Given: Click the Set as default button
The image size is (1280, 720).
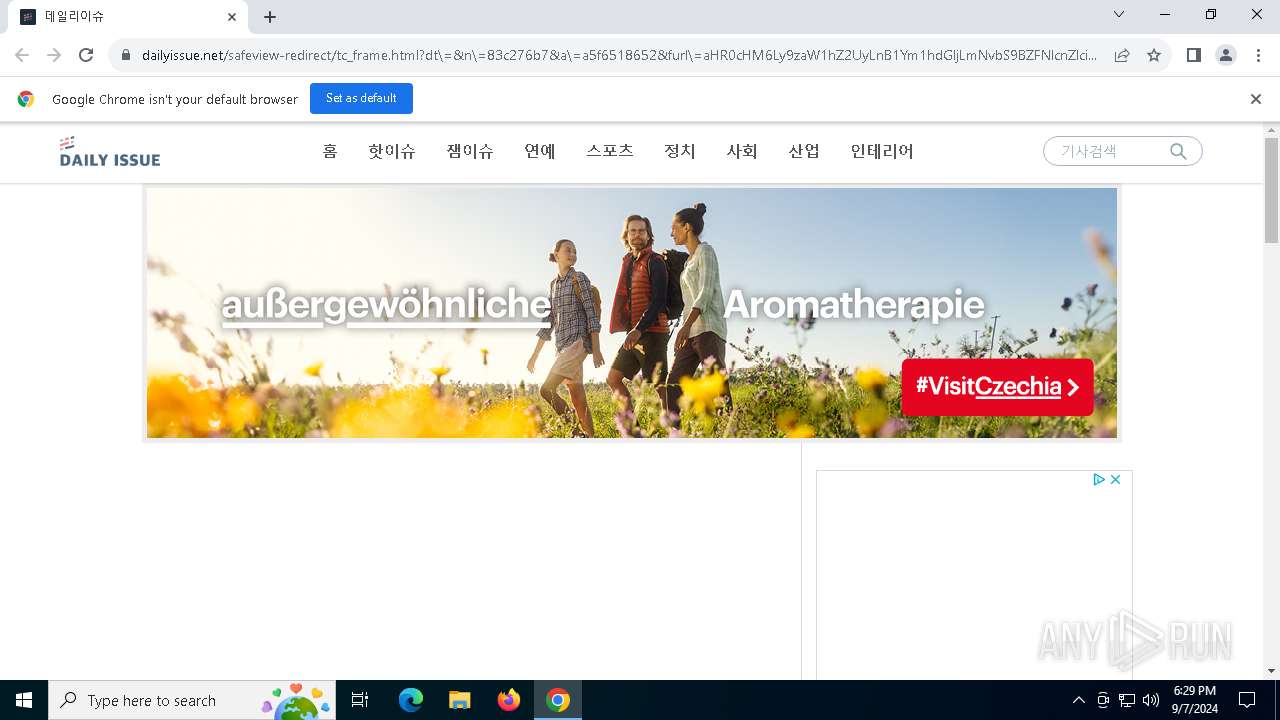Looking at the screenshot, I should coord(361,98).
